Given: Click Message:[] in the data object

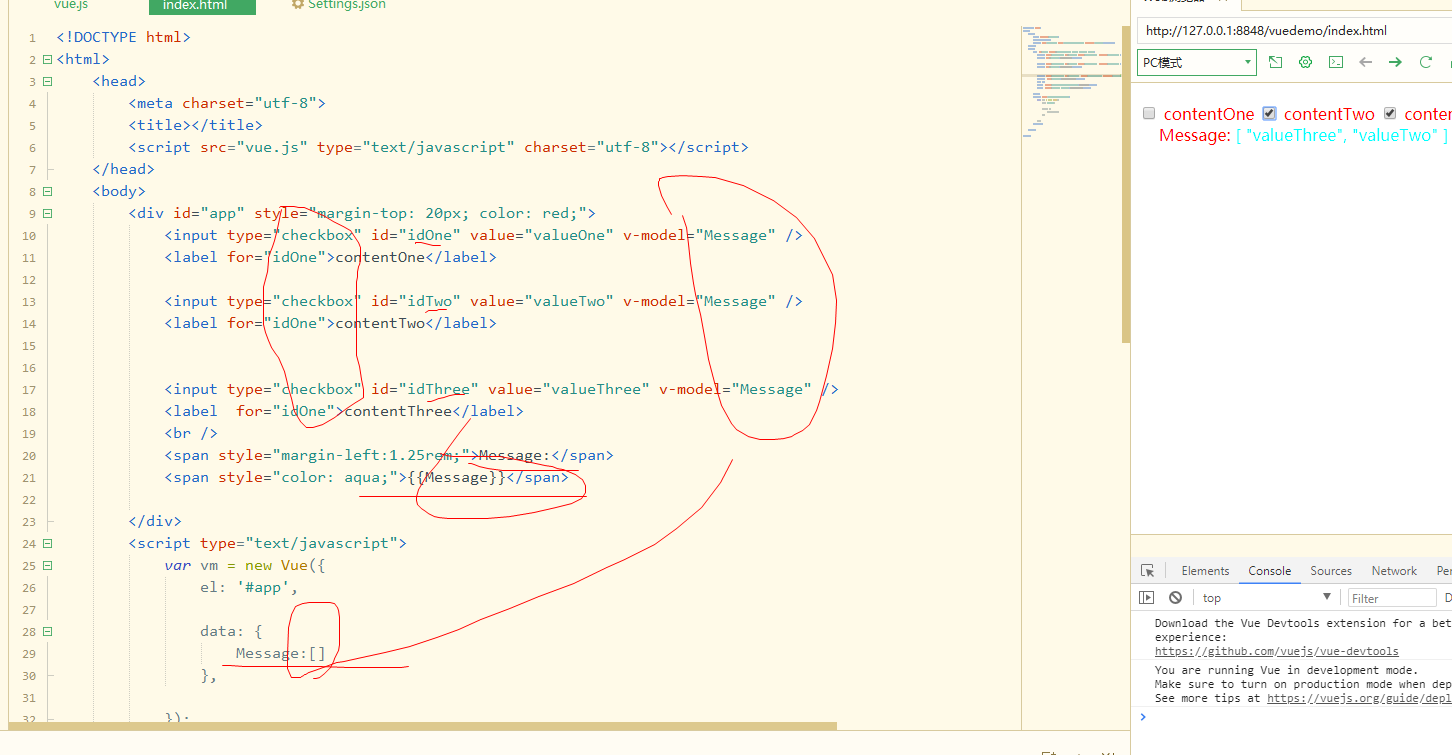Looking at the screenshot, I should tap(281, 653).
